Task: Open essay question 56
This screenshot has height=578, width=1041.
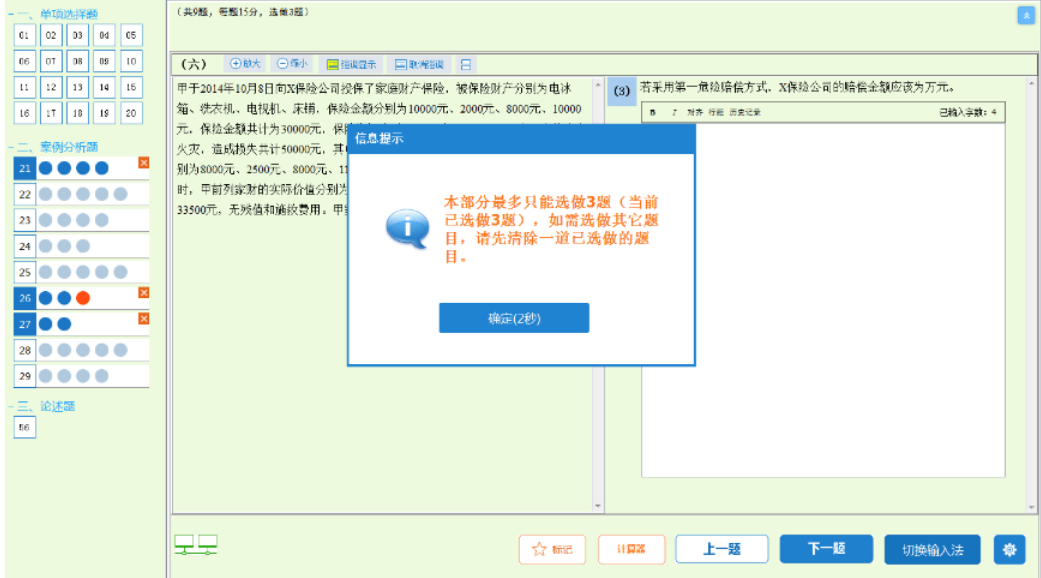Action: 24,427
